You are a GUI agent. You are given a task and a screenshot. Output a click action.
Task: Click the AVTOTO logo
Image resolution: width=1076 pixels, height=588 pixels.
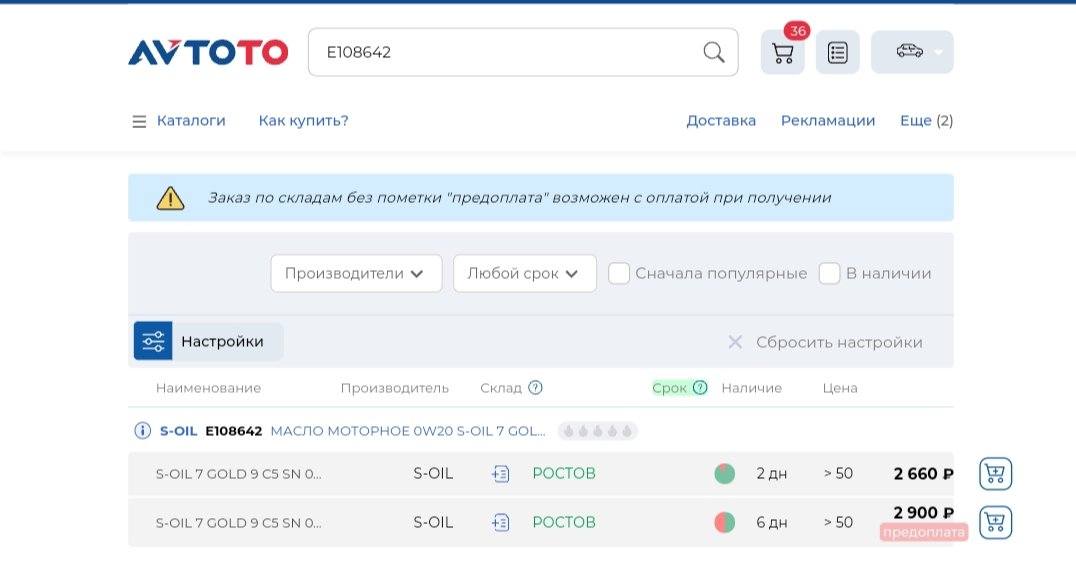pyautogui.click(x=208, y=52)
